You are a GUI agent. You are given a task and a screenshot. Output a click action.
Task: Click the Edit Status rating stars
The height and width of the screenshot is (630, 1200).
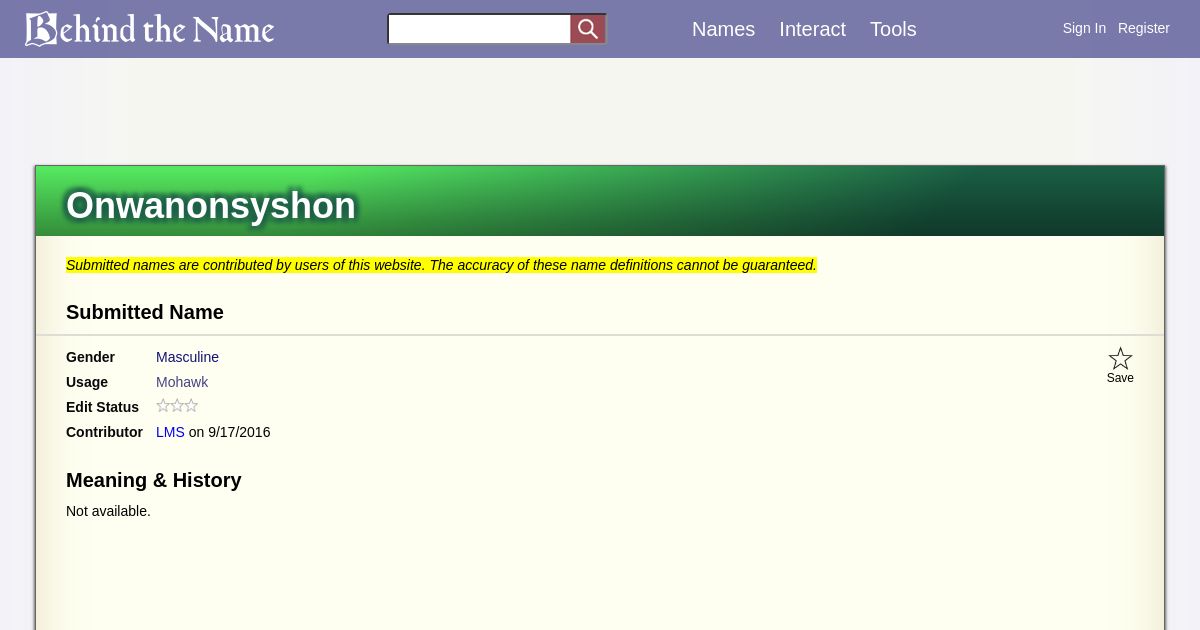pyautogui.click(x=177, y=406)
